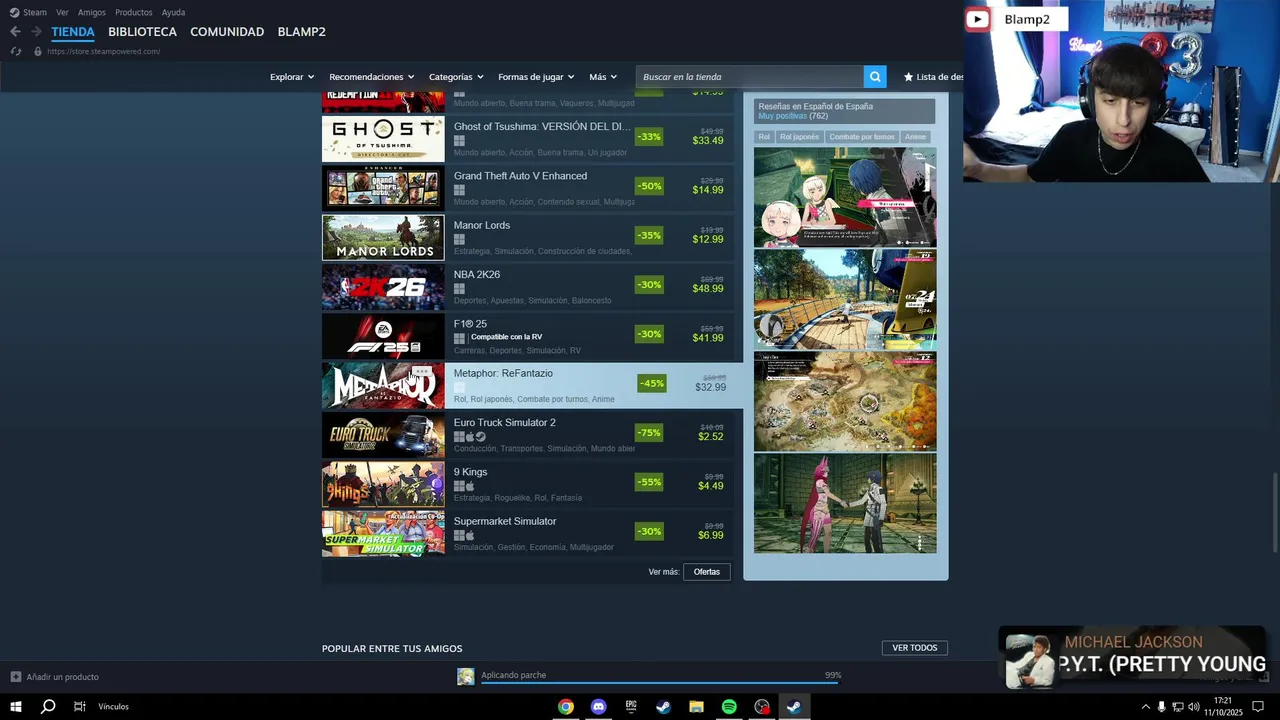The height and width of the screenshot is (720, 1280).
Task: Click the -55% discount badge for 9 Kings
Action: tap(649, 482)
